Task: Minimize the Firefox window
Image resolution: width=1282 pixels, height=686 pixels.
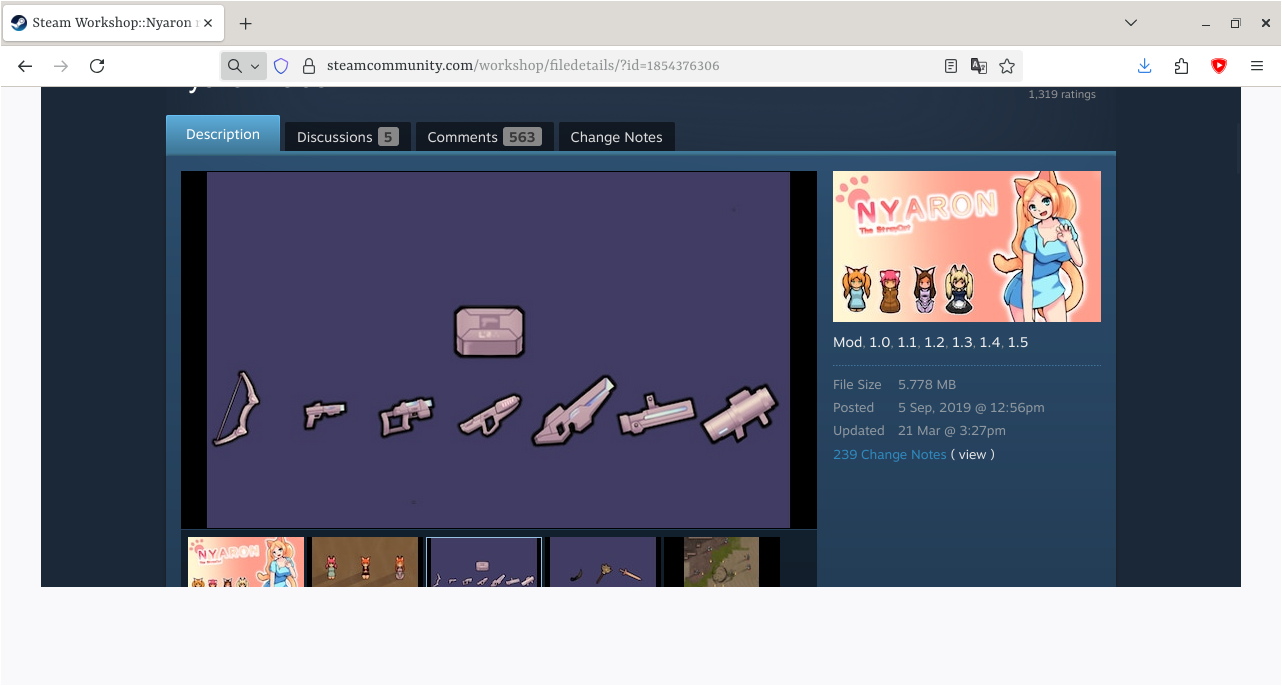Action: 1207,23
